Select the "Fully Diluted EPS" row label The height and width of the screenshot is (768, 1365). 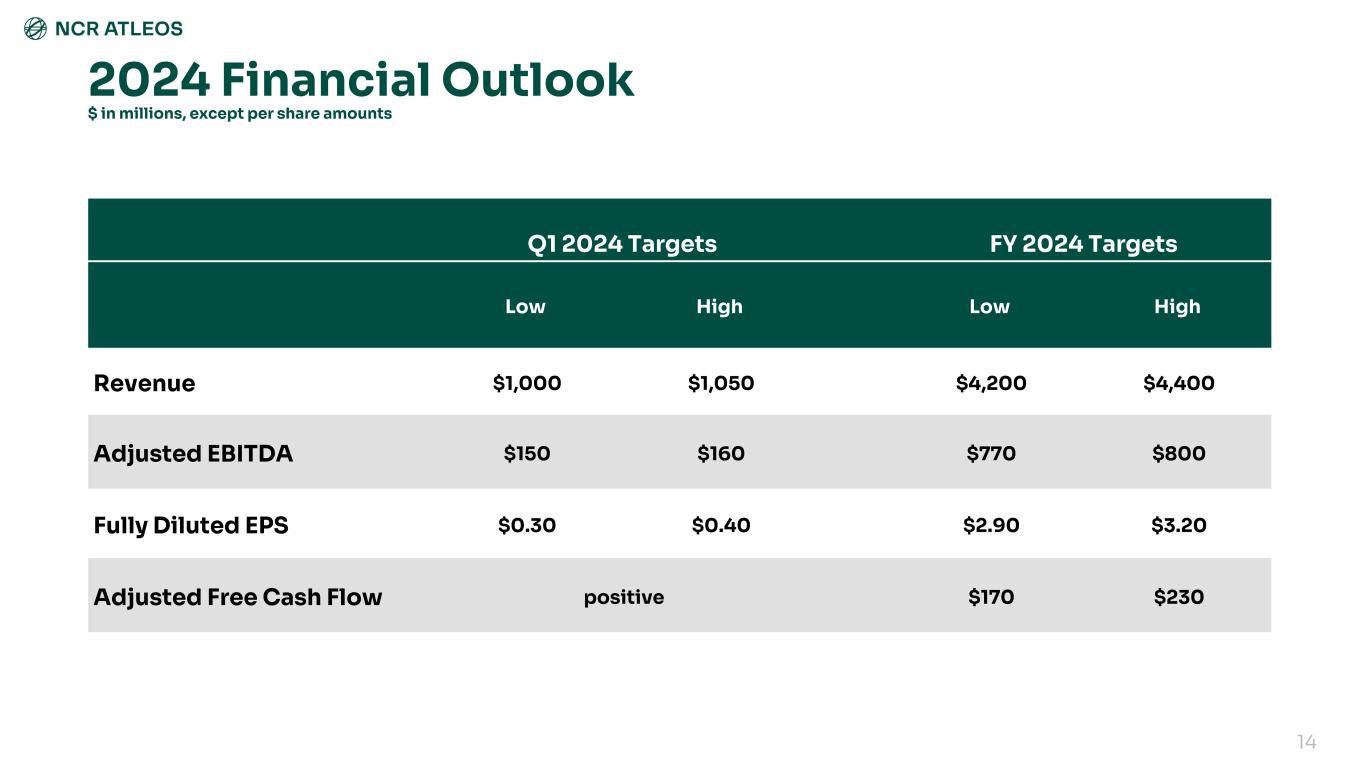(x=191, y=525)
